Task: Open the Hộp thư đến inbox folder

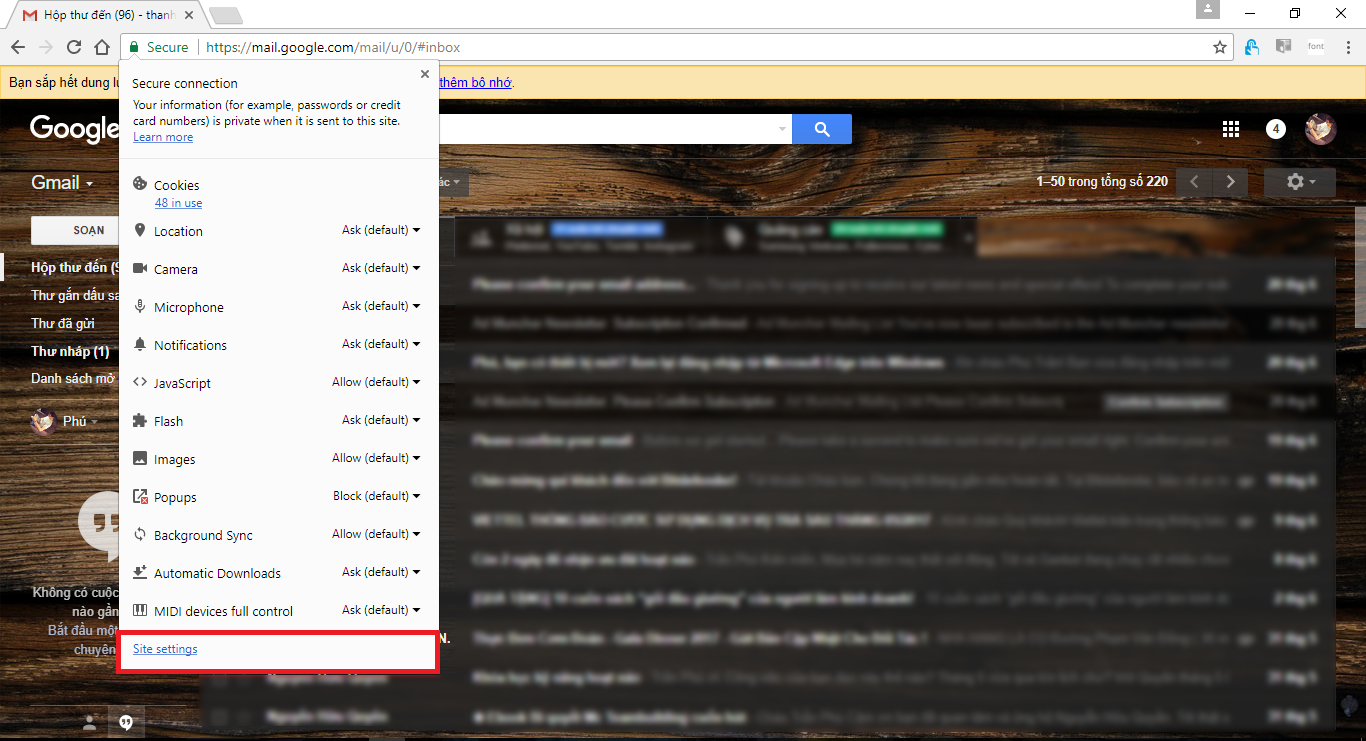Action: pyautogui.click(x=75, y=268)
